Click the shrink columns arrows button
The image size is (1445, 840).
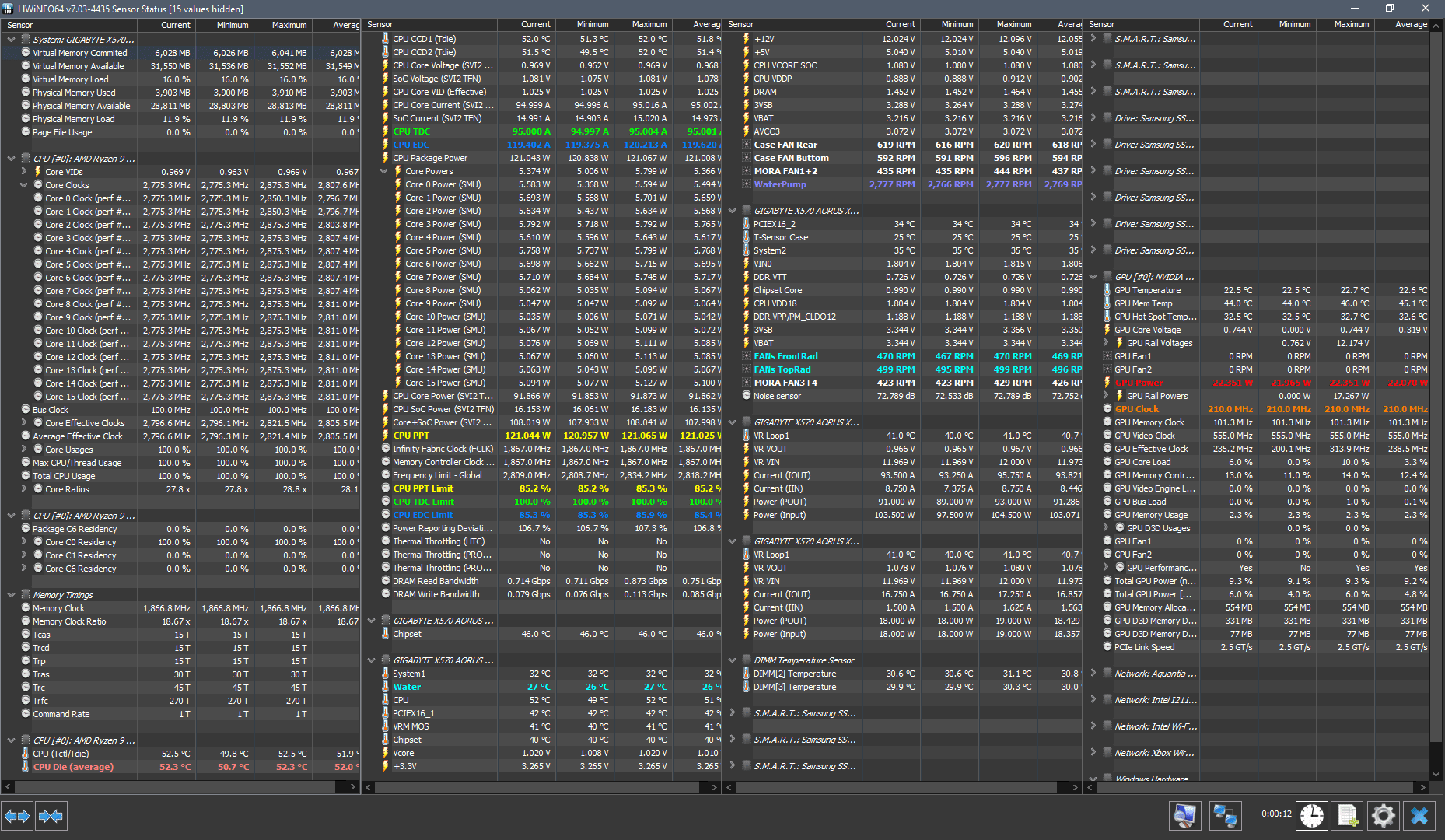pyautogui.click(x=51, y=816)
